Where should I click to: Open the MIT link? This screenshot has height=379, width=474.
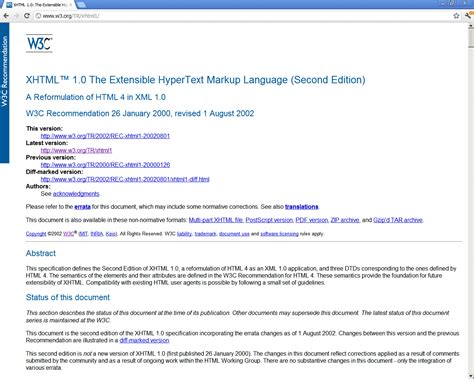83,234
